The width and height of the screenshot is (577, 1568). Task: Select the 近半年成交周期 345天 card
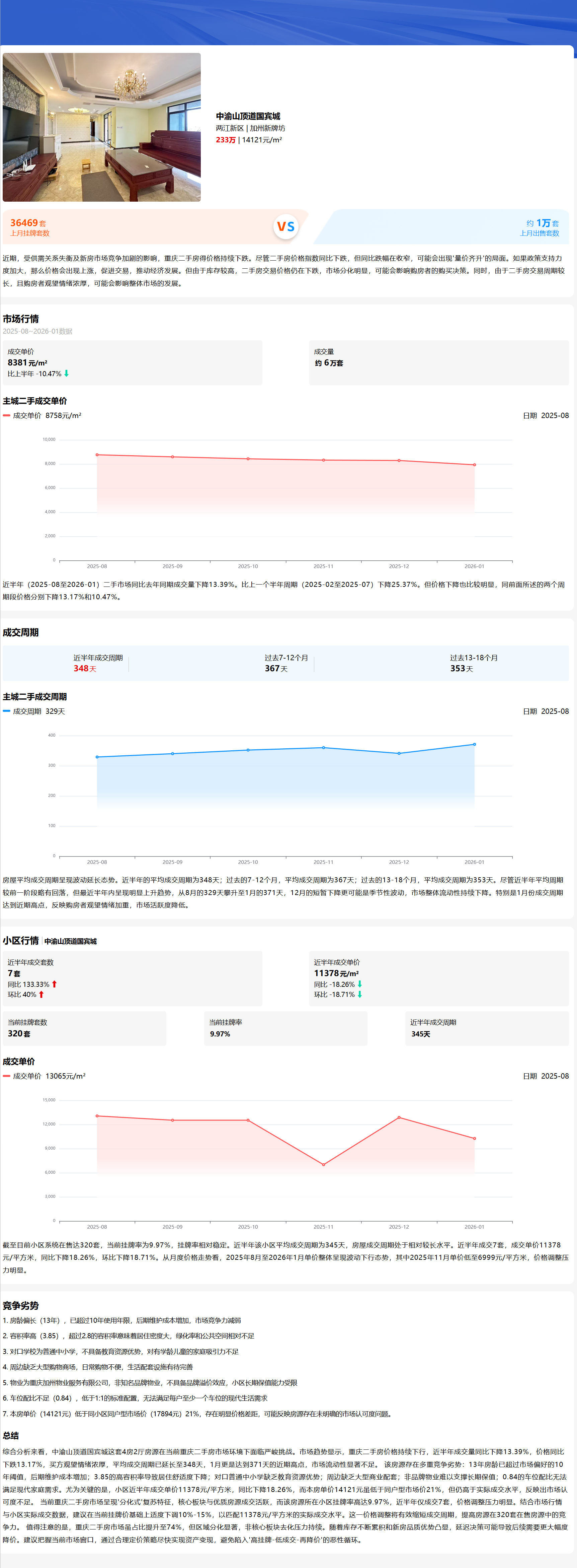(487, 1029)
